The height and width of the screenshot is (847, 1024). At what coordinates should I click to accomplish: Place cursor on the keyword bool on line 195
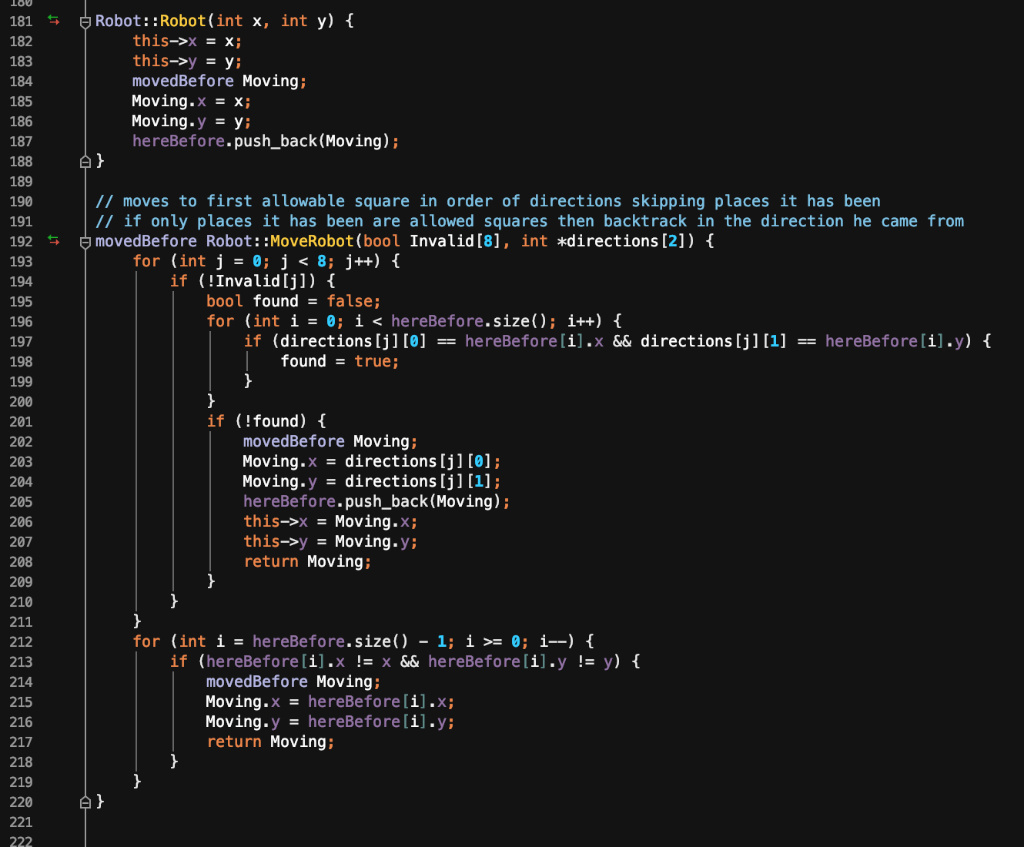click(x=223, y=301)
